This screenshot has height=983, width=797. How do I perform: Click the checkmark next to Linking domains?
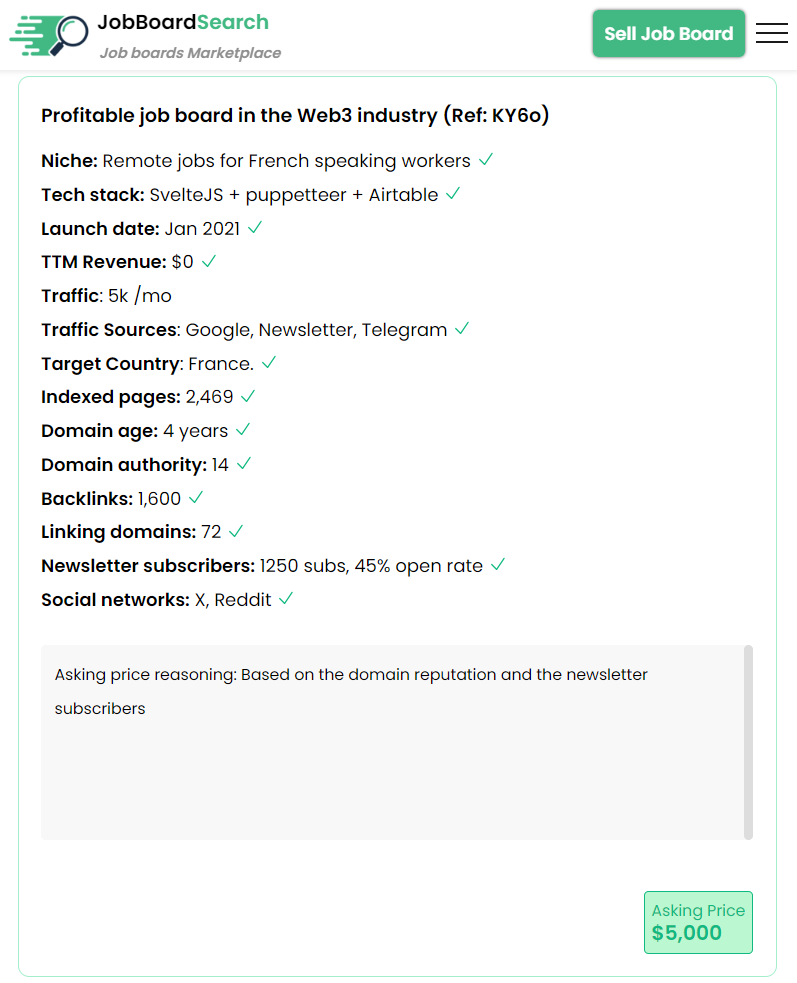(x=236, y=531)
